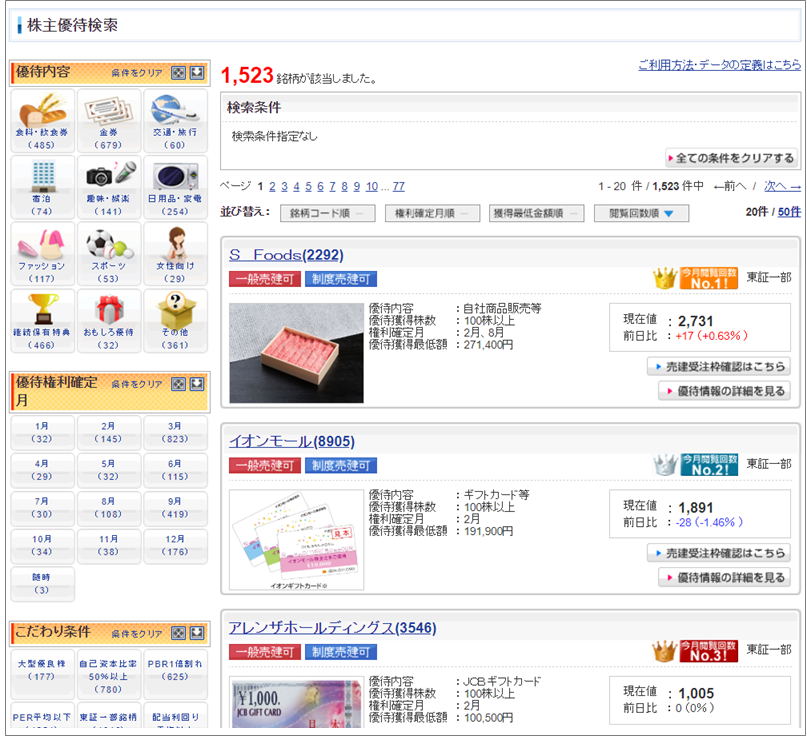Open イオンモール(8905) stock link
This screenshot has width=807, height=736.
[292, 441]
